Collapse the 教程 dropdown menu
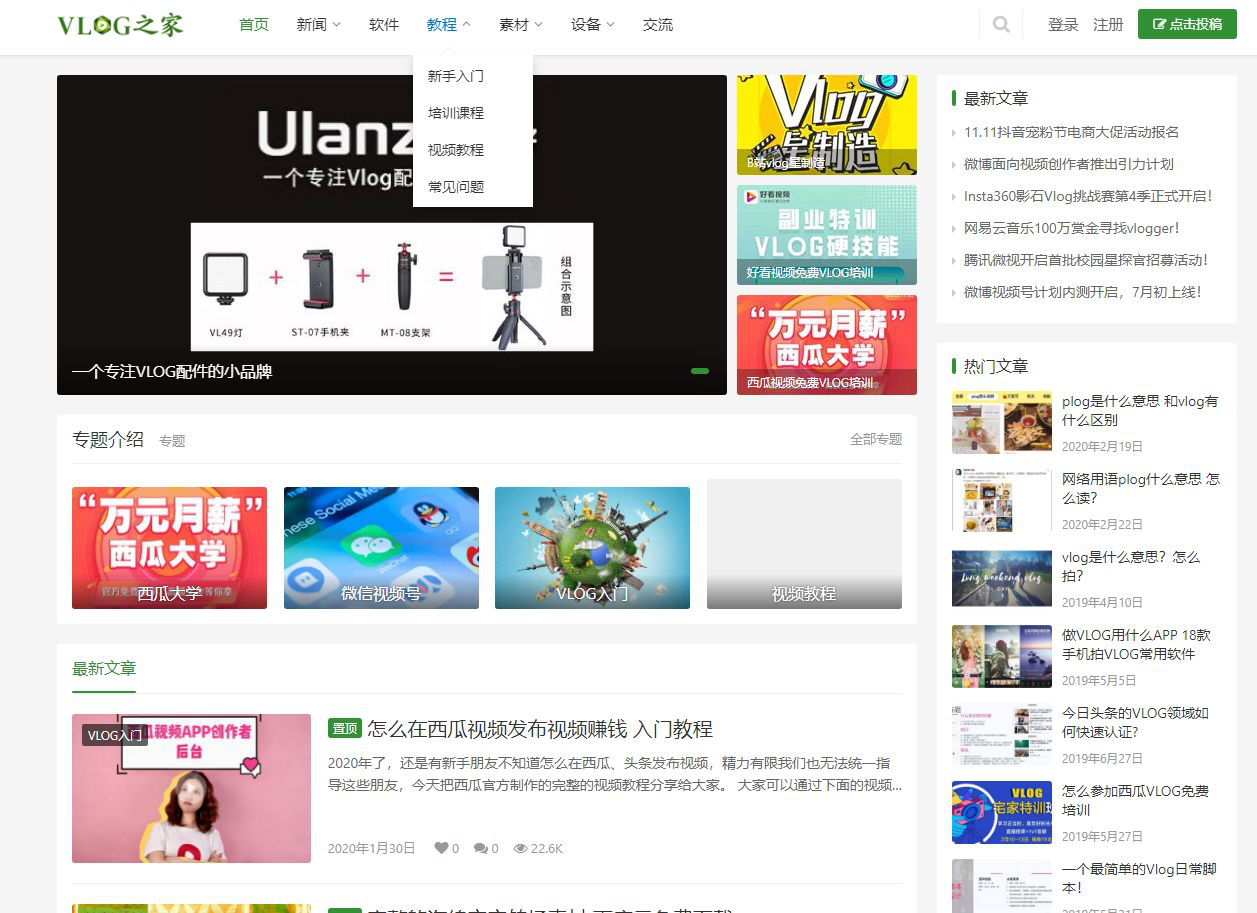The image size is (1257, 913). pyautogui.click(x=448, y=25)
